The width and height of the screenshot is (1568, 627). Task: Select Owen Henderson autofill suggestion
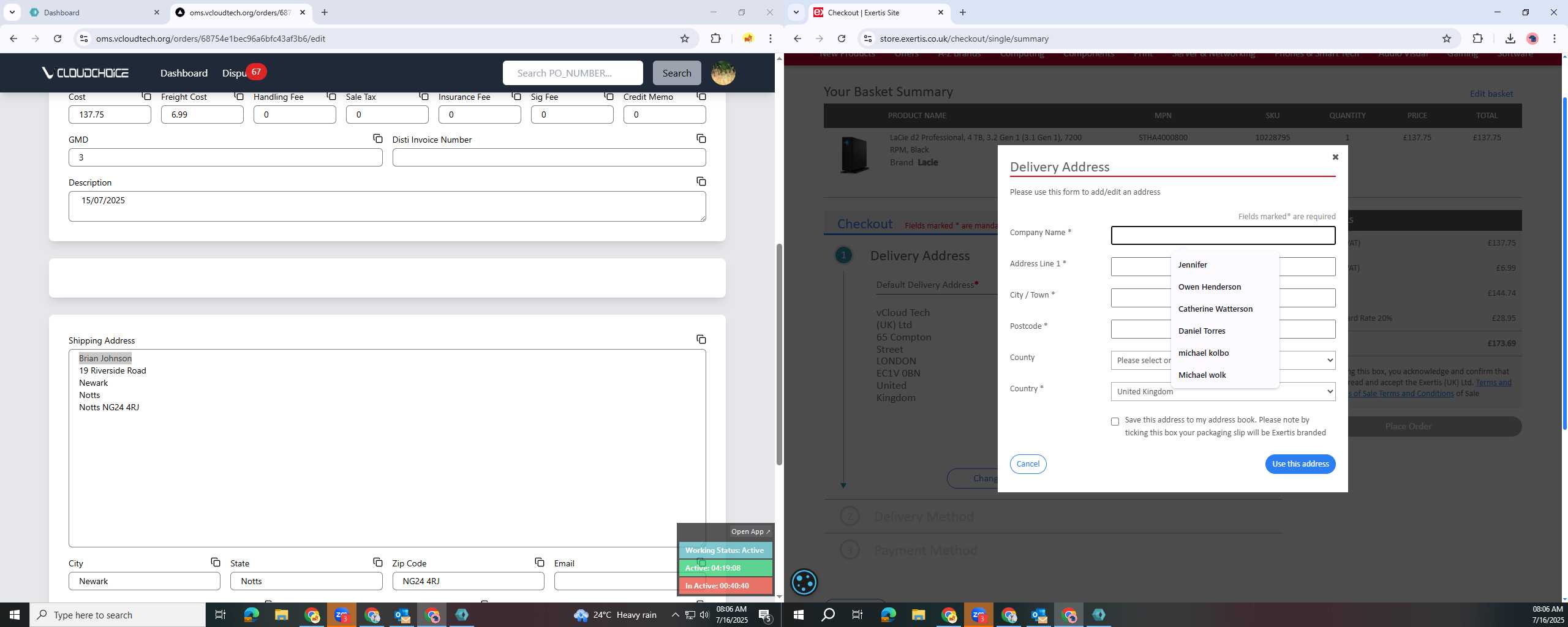point(1225,287)
